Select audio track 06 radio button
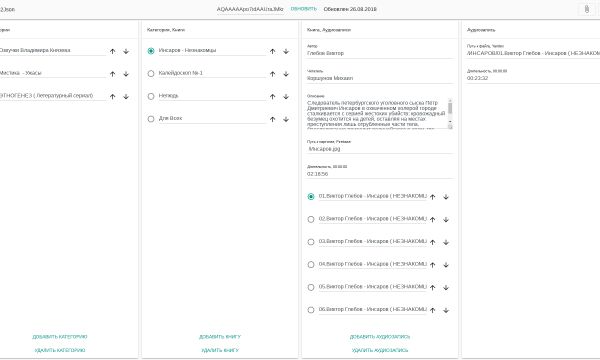Image resolution: width=600 pixels, height=360 pixels. tap(311, 310)
